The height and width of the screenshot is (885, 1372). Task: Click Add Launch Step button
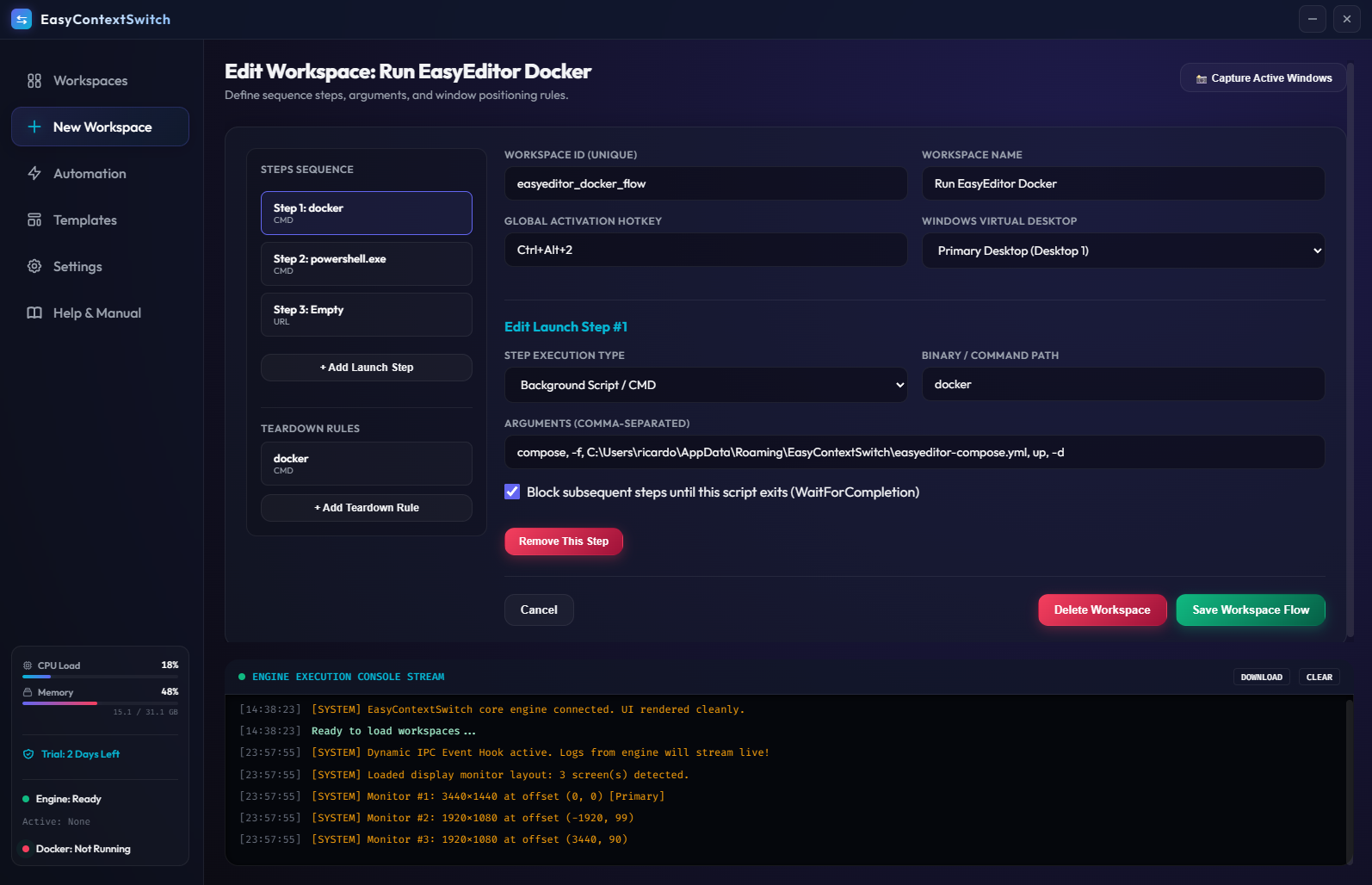367,368
